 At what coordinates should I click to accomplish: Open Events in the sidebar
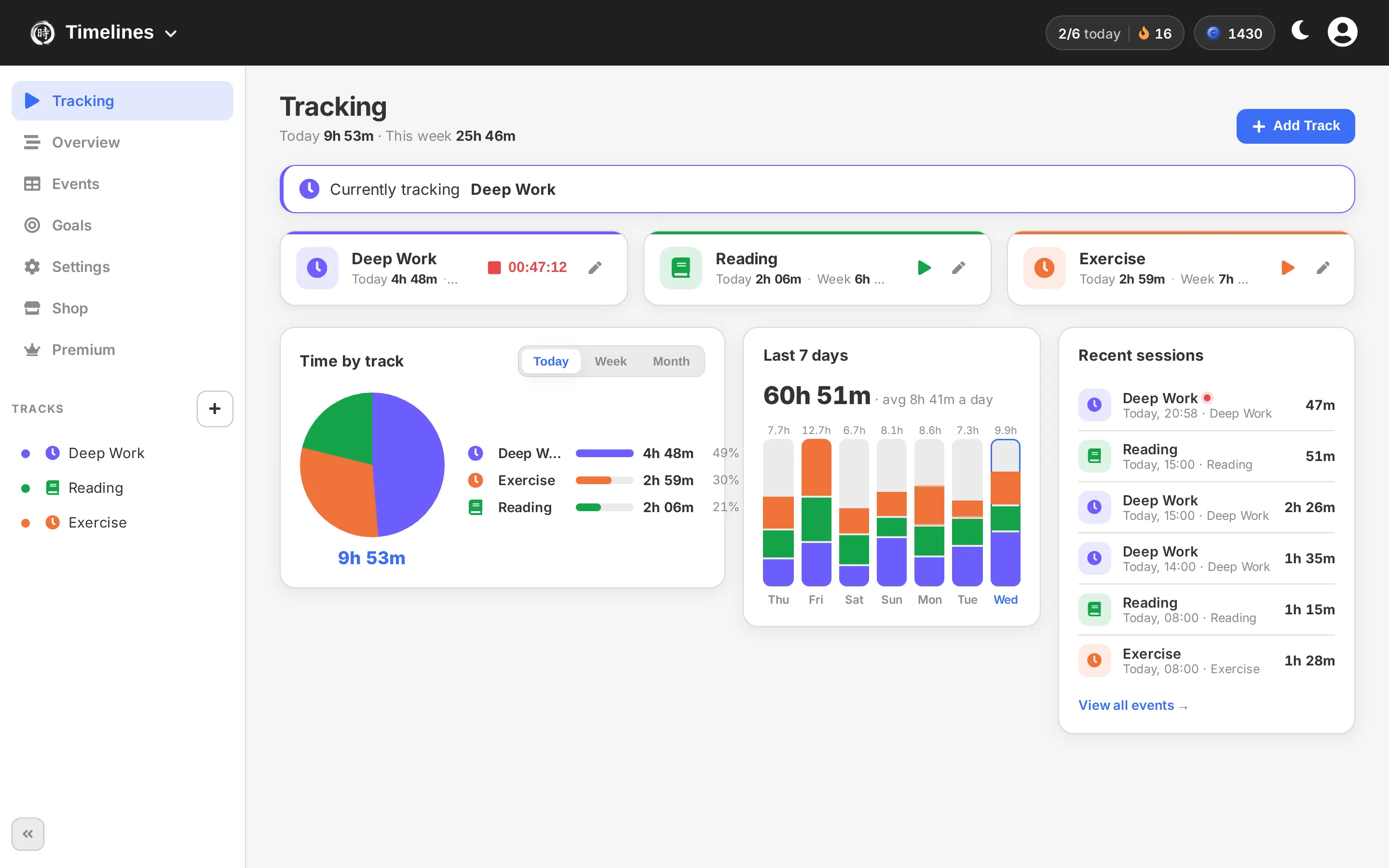[122, 184]
